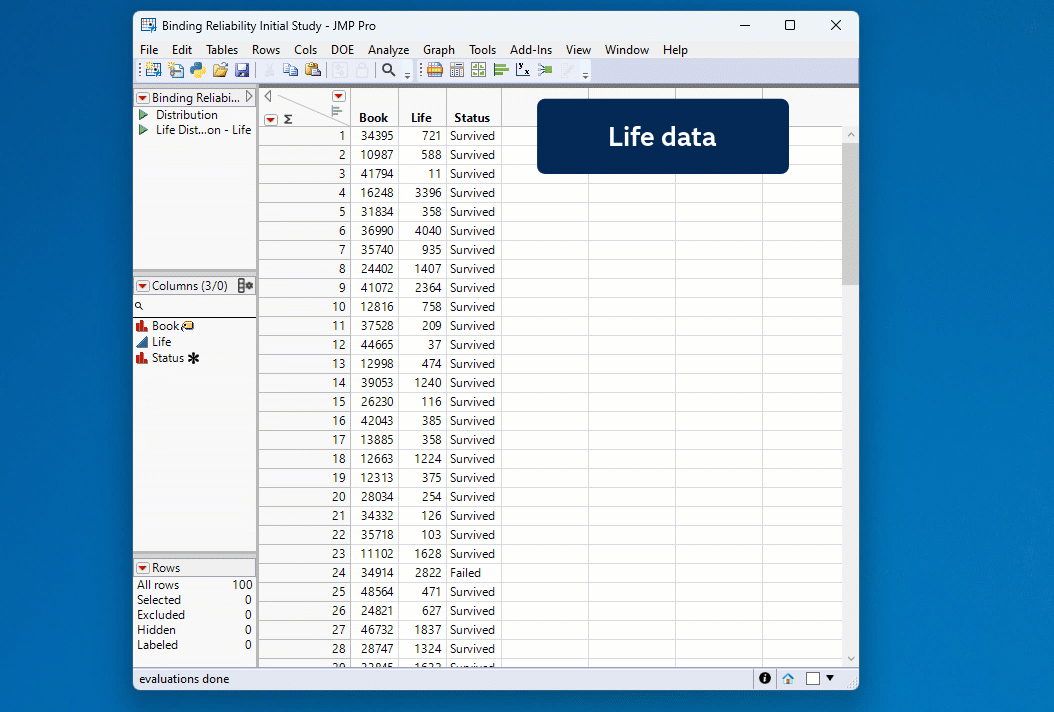
Task: Click the info icon in status bar
Action: pyautogui.click(x=765, y=678)
